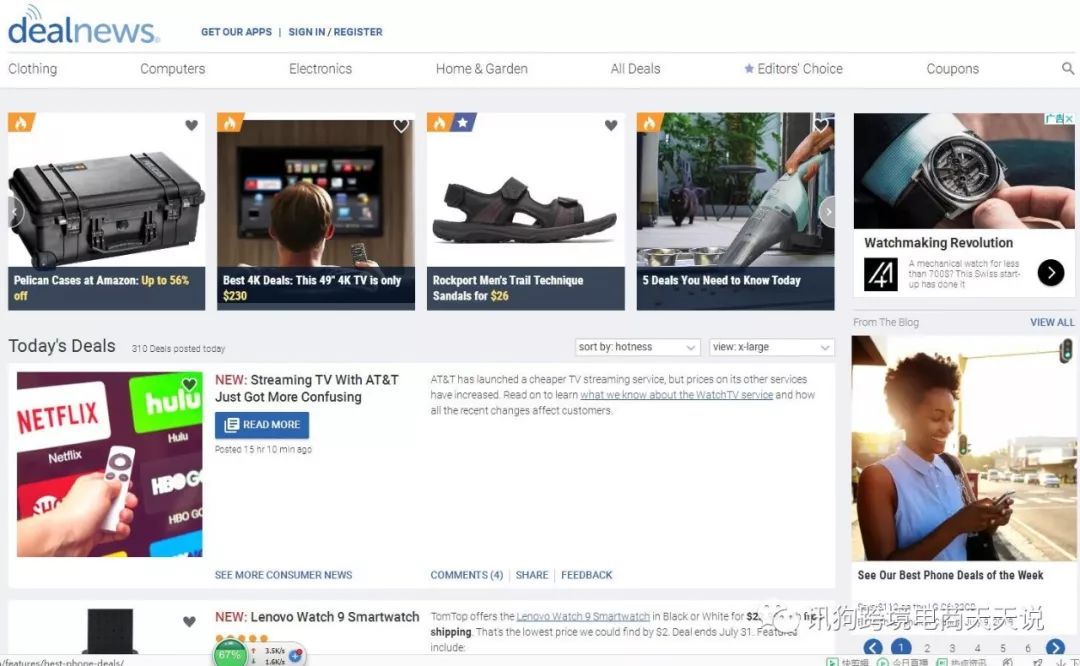Open Editors' Choice menu item
The width and height of the screenshot is (1080, 666).
(793, 69)
